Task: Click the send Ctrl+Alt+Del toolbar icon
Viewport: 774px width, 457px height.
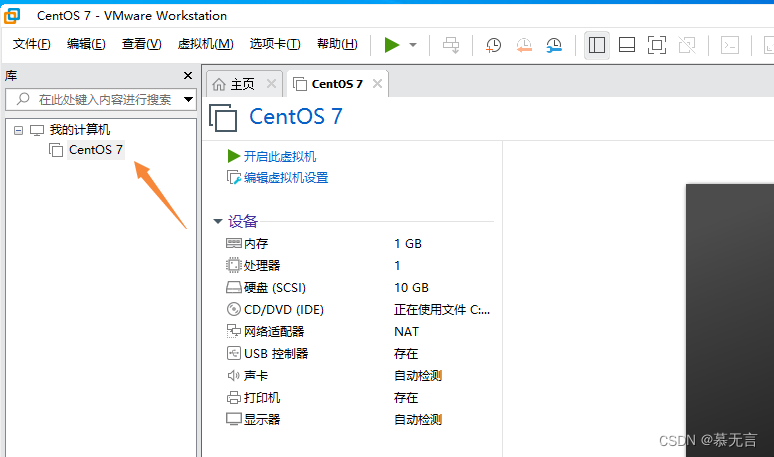Action: (451, 45)
